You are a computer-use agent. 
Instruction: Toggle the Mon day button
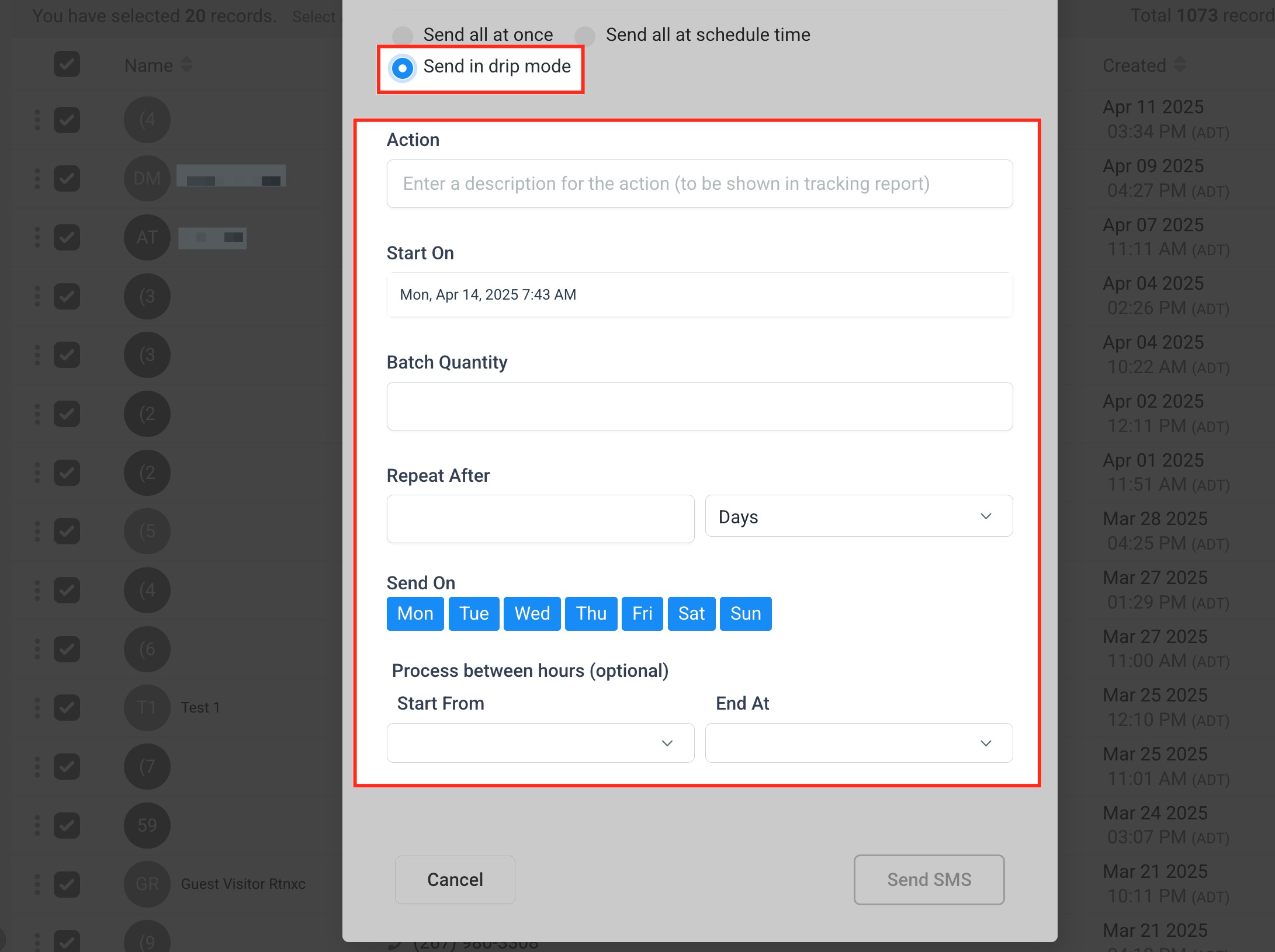pos(415,613)
